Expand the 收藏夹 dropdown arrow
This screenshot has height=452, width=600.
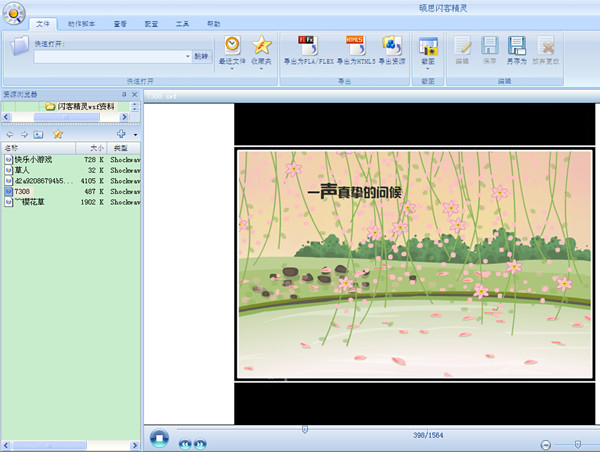261,69
